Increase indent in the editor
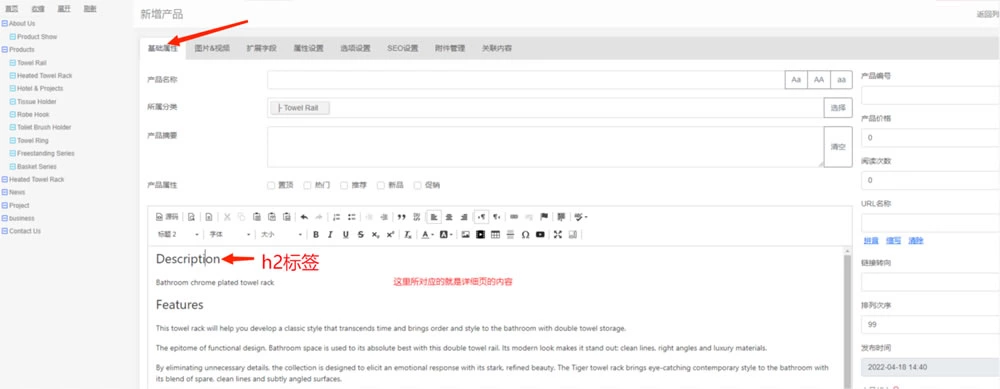Screen dimensions: 1000x389 click(x=383, y=217)
